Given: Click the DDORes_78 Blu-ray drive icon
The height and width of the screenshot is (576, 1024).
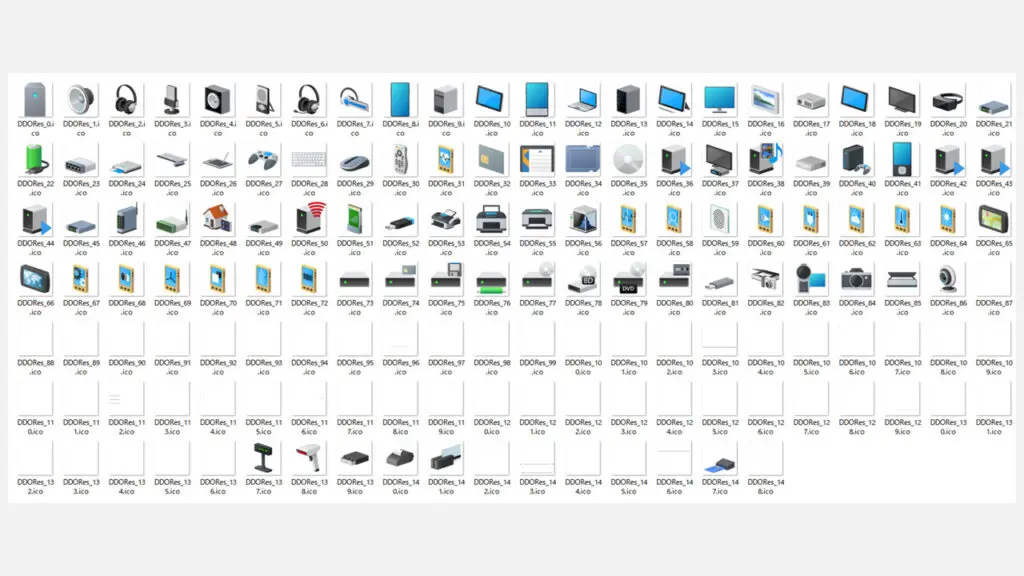Looking at the screenshot, I should coord(583,279).
